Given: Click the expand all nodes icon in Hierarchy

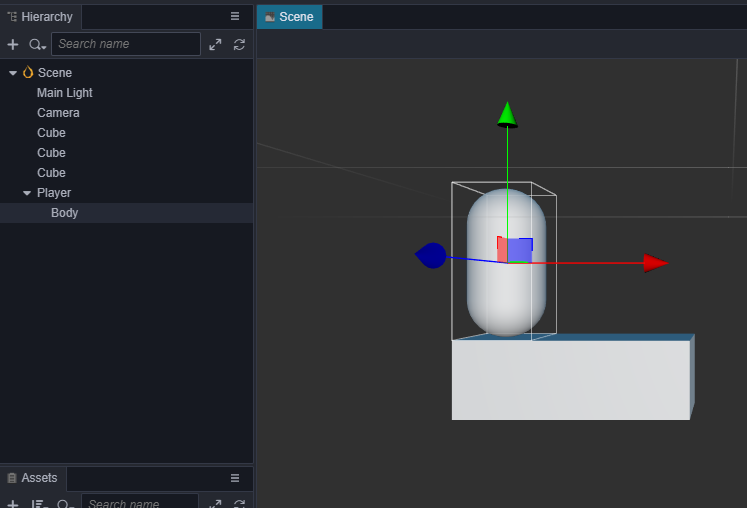Looking at the screenshot, I should pos(215,44).
